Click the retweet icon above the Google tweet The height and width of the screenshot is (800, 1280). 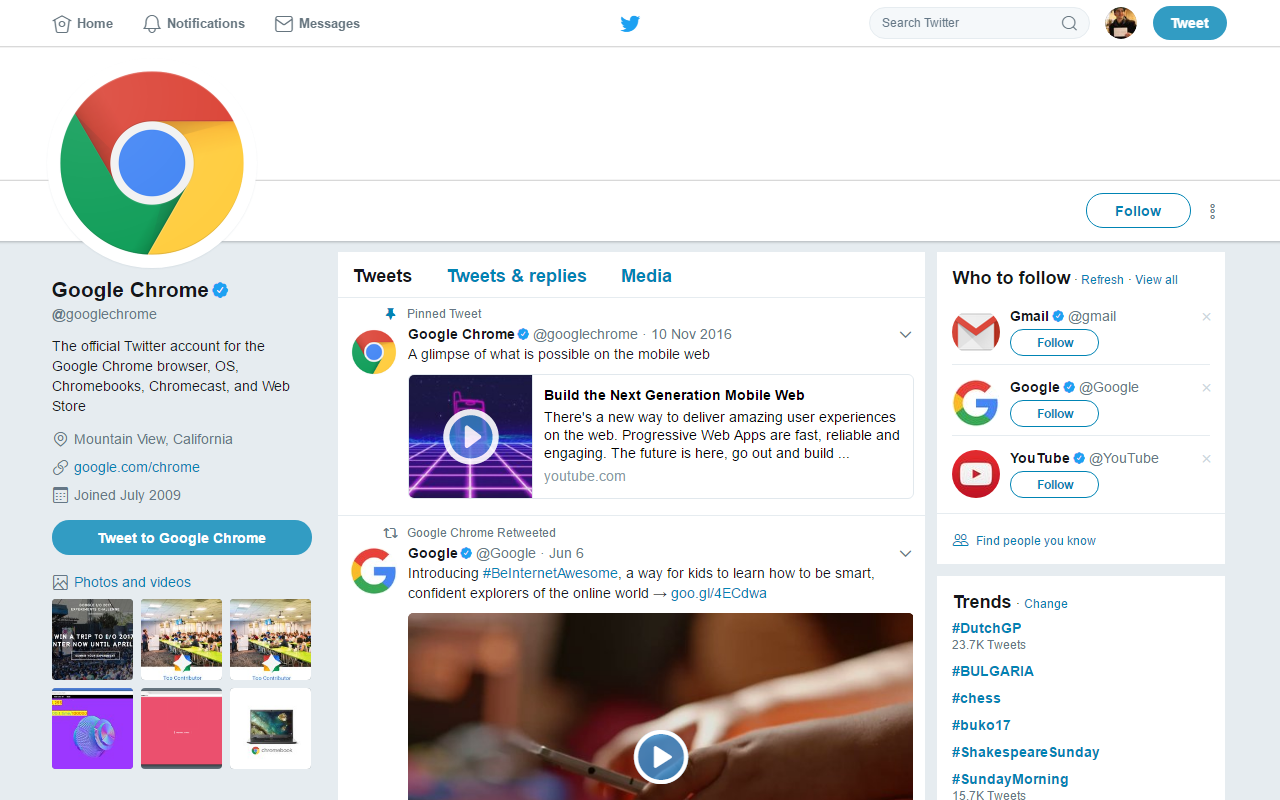(390, 532)
